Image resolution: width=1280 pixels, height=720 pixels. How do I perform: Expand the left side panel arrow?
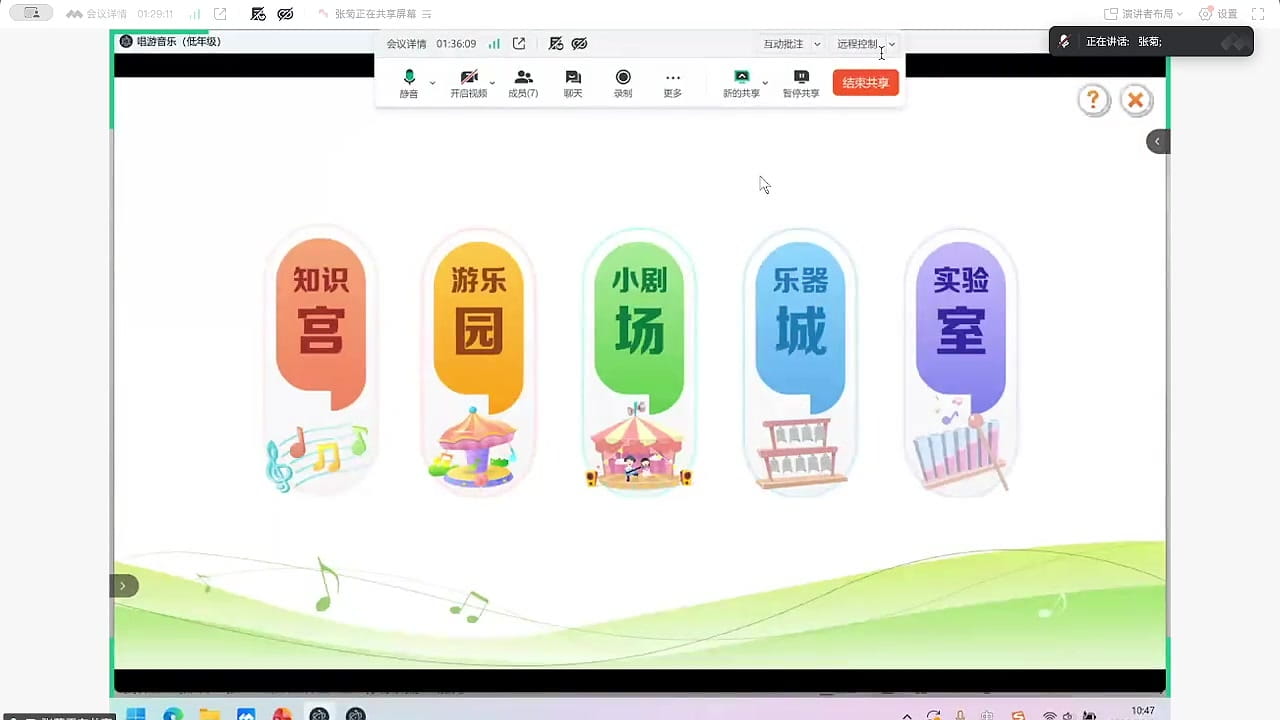pyautogui.click(x=123, y=586)
